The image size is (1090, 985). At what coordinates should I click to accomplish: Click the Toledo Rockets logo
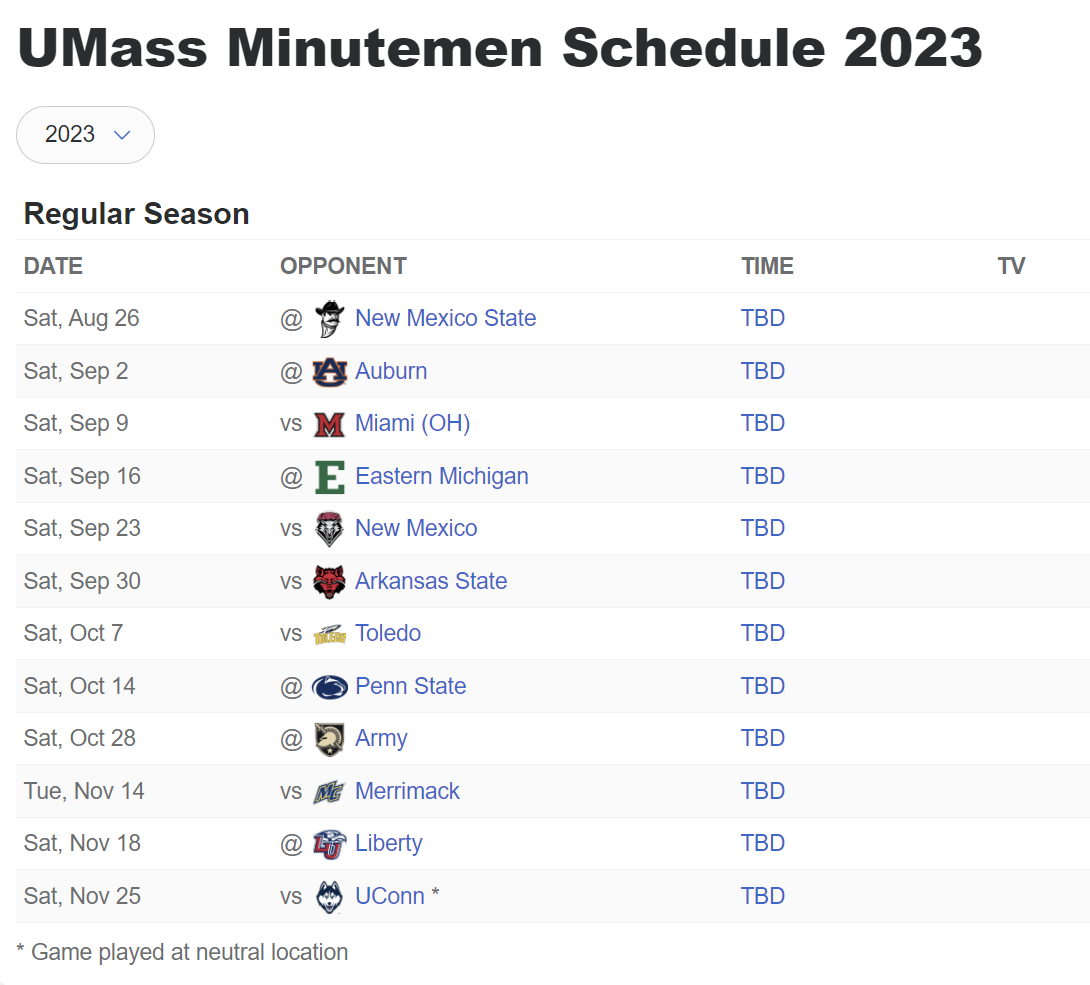point(330,634)
